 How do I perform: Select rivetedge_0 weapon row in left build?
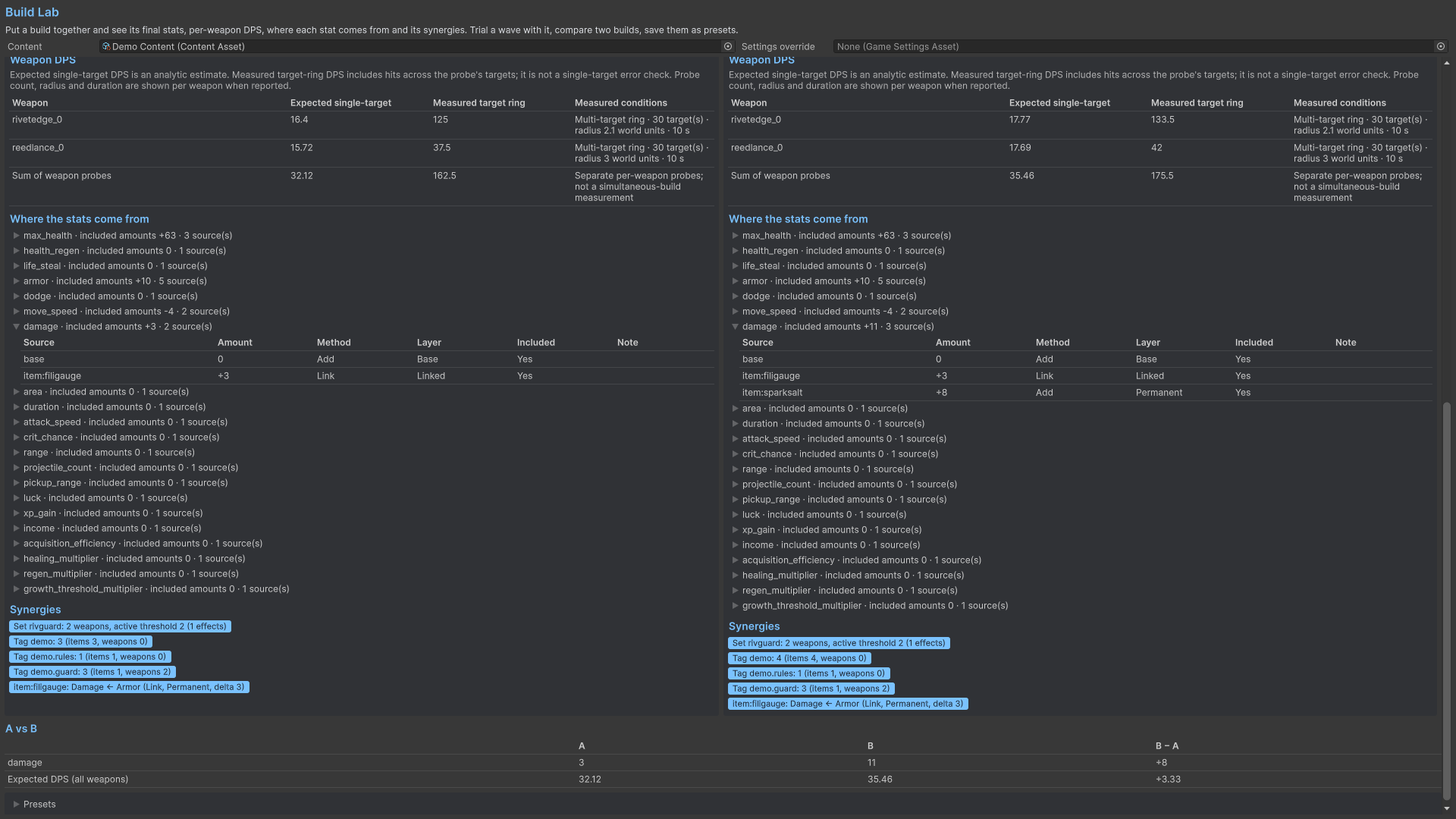(362, 125)
